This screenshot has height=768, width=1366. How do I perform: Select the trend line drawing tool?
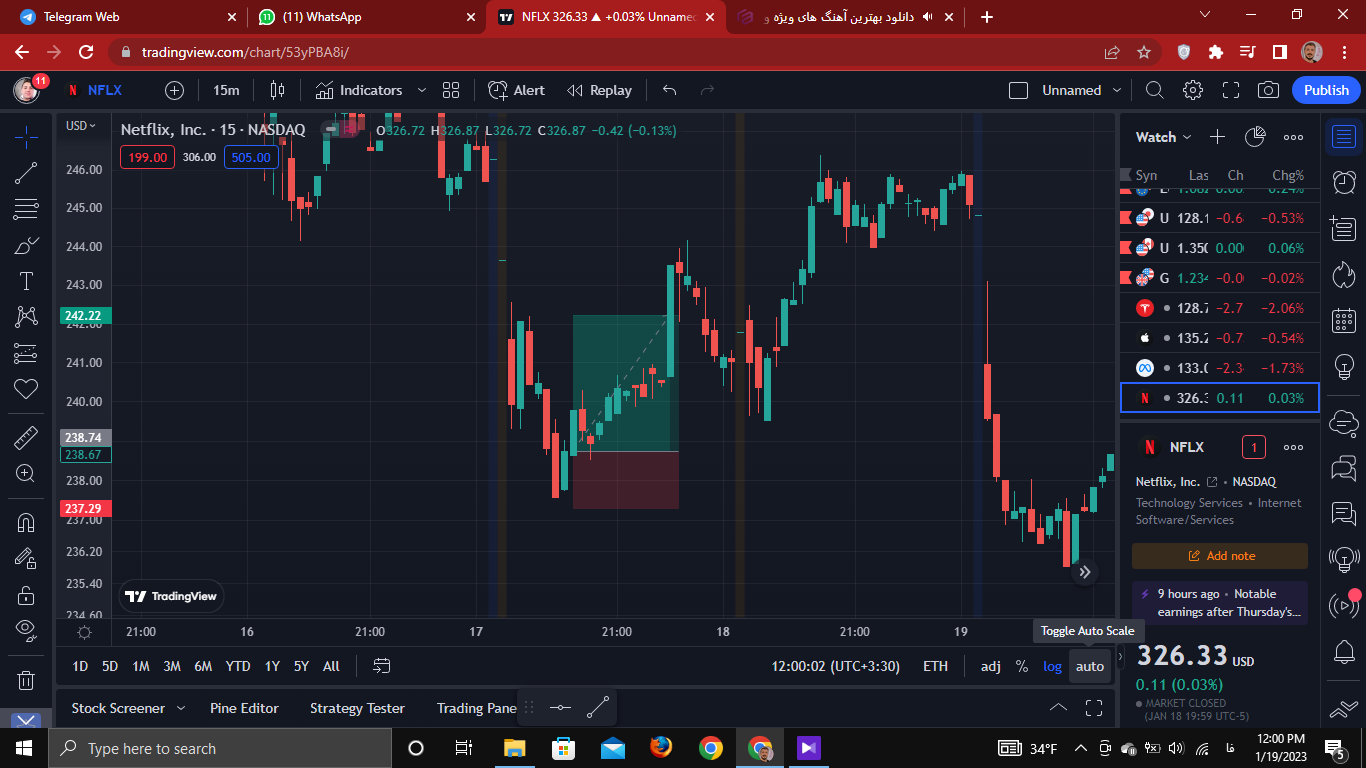(x=27, y=173)
